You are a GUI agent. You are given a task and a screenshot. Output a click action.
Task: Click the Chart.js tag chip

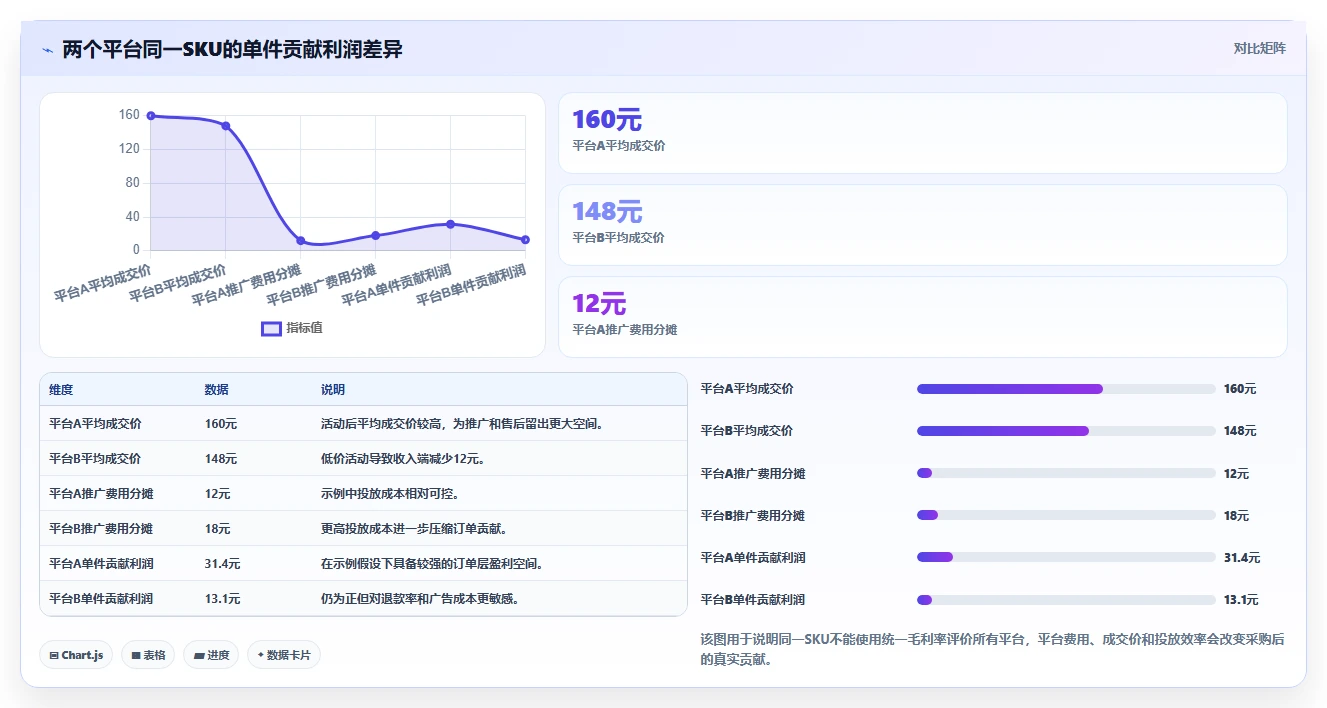[77, 655]
